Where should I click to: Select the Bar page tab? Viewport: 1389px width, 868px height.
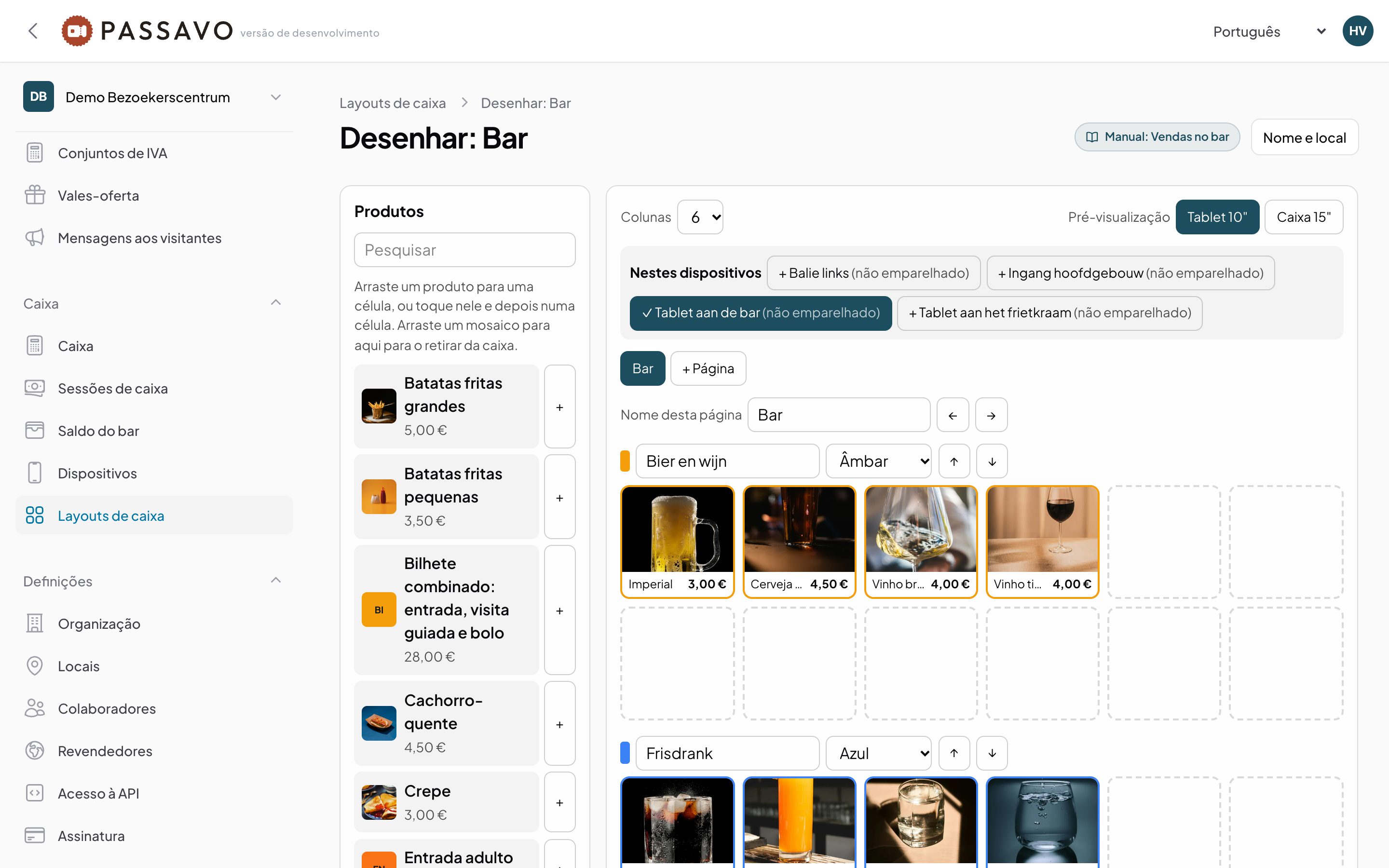(643, 368)
